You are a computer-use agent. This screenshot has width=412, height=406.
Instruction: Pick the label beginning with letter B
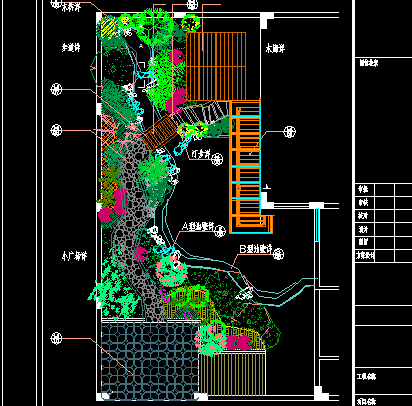click(x=256, y=249)
